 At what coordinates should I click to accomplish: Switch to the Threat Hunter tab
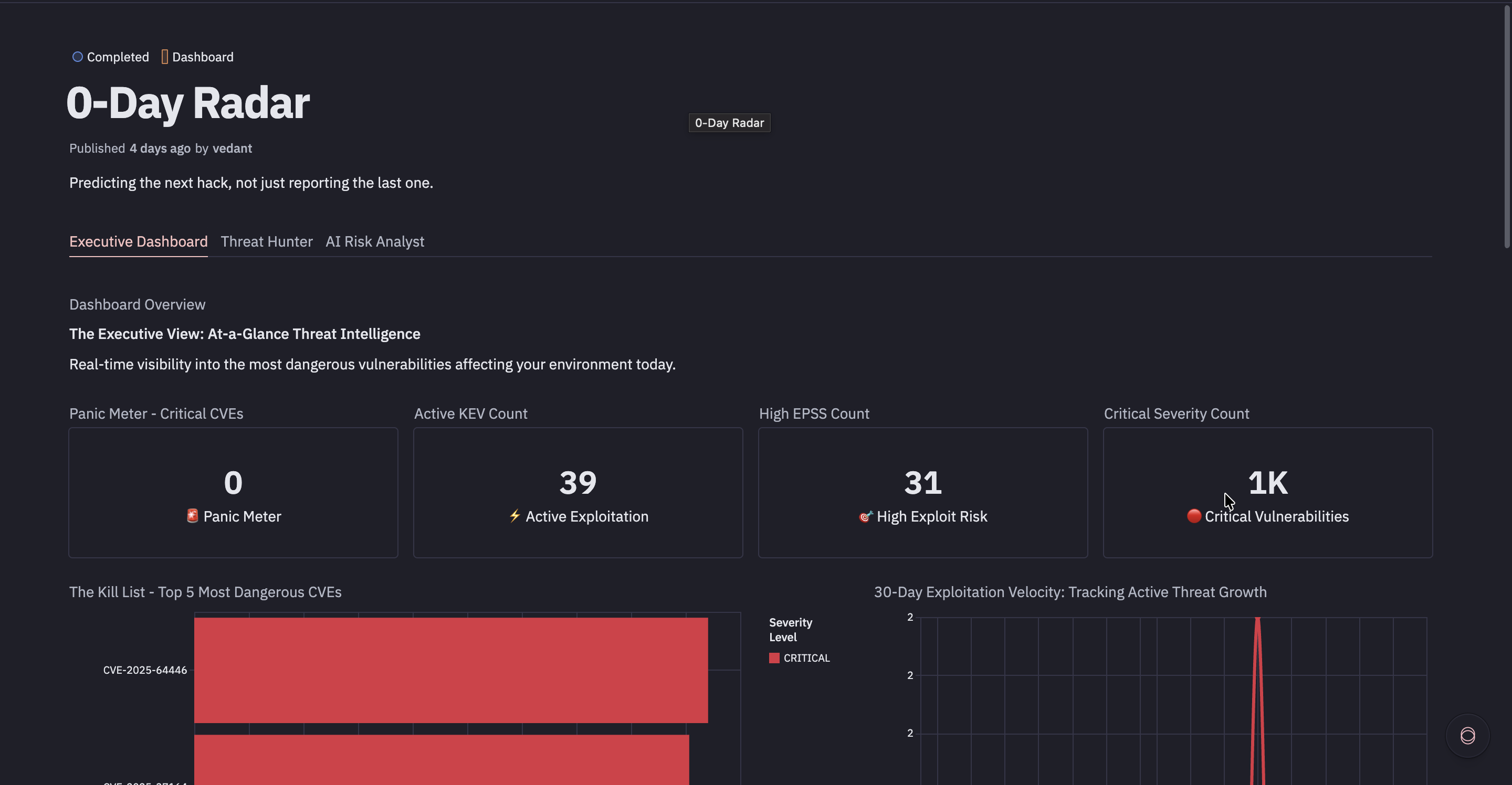(x=267, y=242)
